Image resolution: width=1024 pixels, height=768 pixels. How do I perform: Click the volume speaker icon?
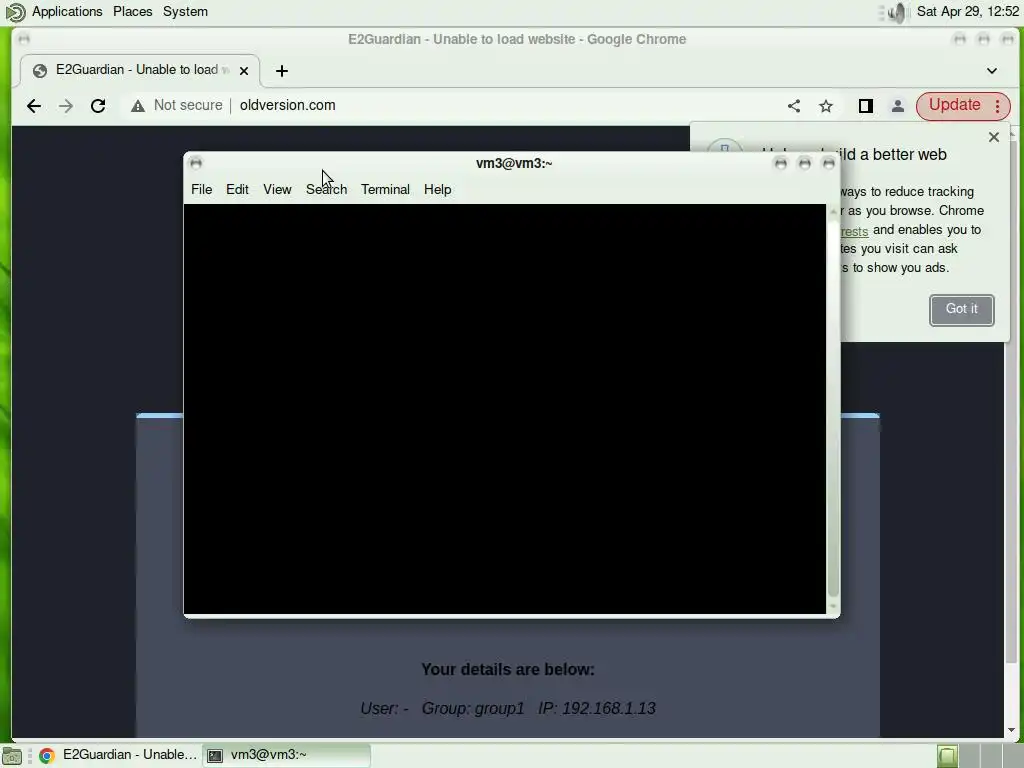[899, 12]
